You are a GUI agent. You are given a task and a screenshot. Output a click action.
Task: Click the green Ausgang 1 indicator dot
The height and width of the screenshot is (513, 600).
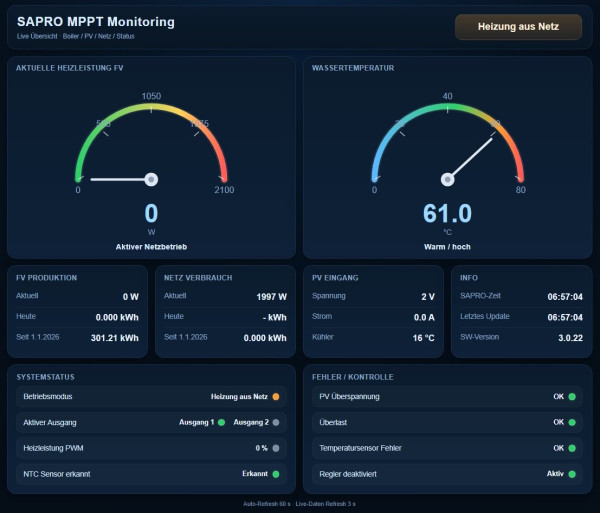[221, 422]
